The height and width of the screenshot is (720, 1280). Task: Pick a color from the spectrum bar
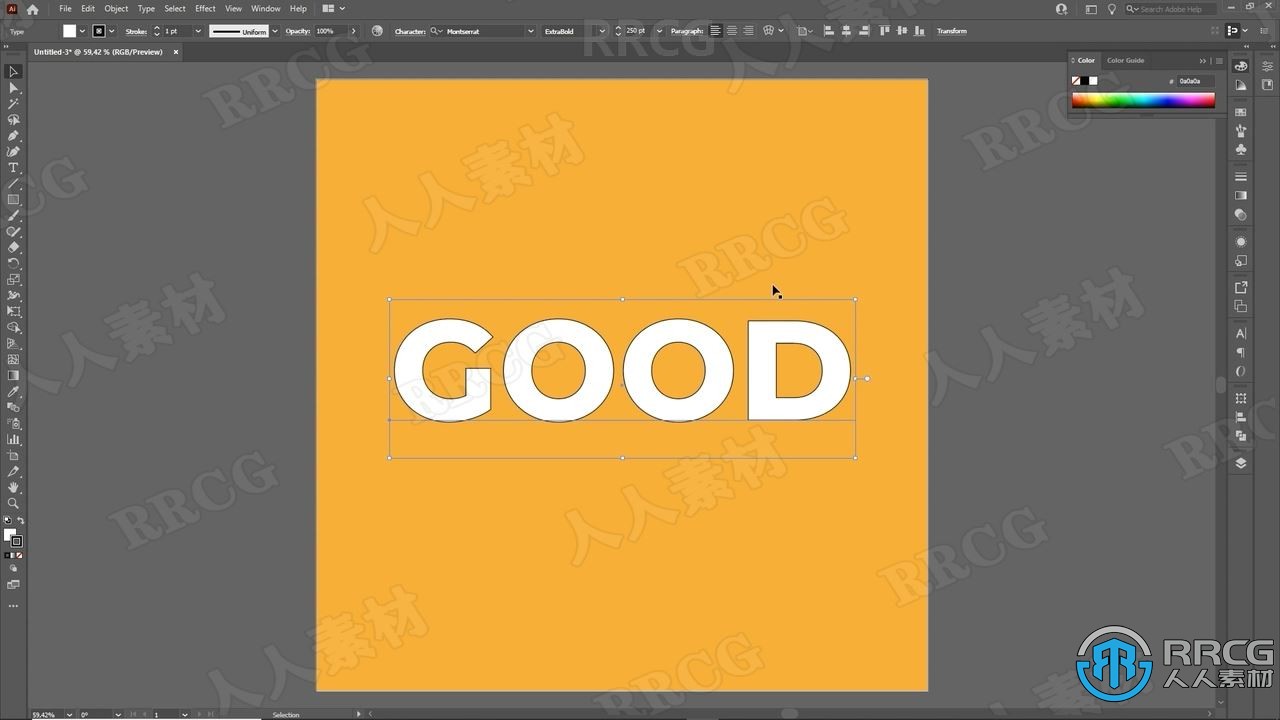pyautogui.click(x=1143, y=100)
